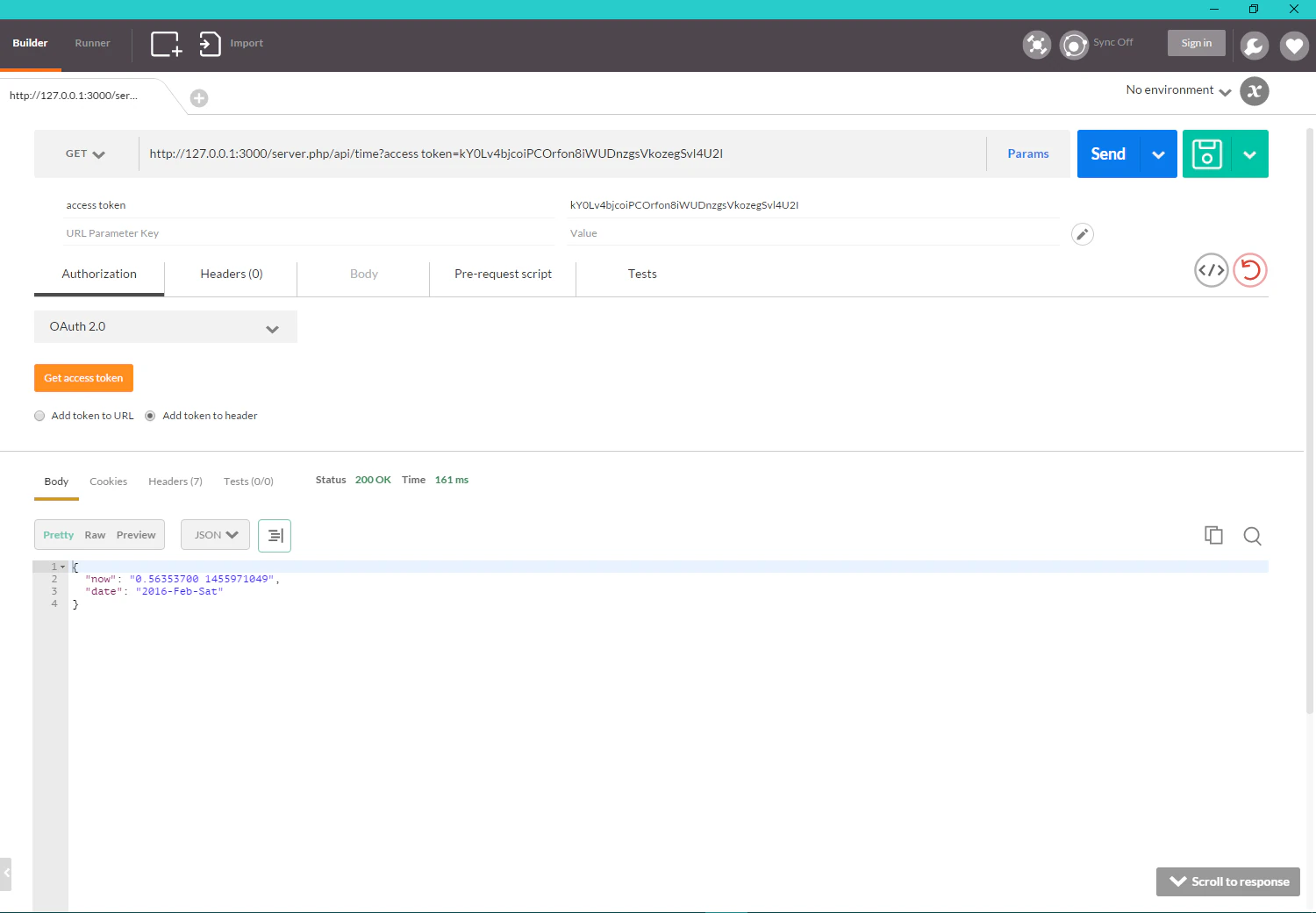Select the request tab http://127.0.0.1:3000/ser...

pos(74,96)
